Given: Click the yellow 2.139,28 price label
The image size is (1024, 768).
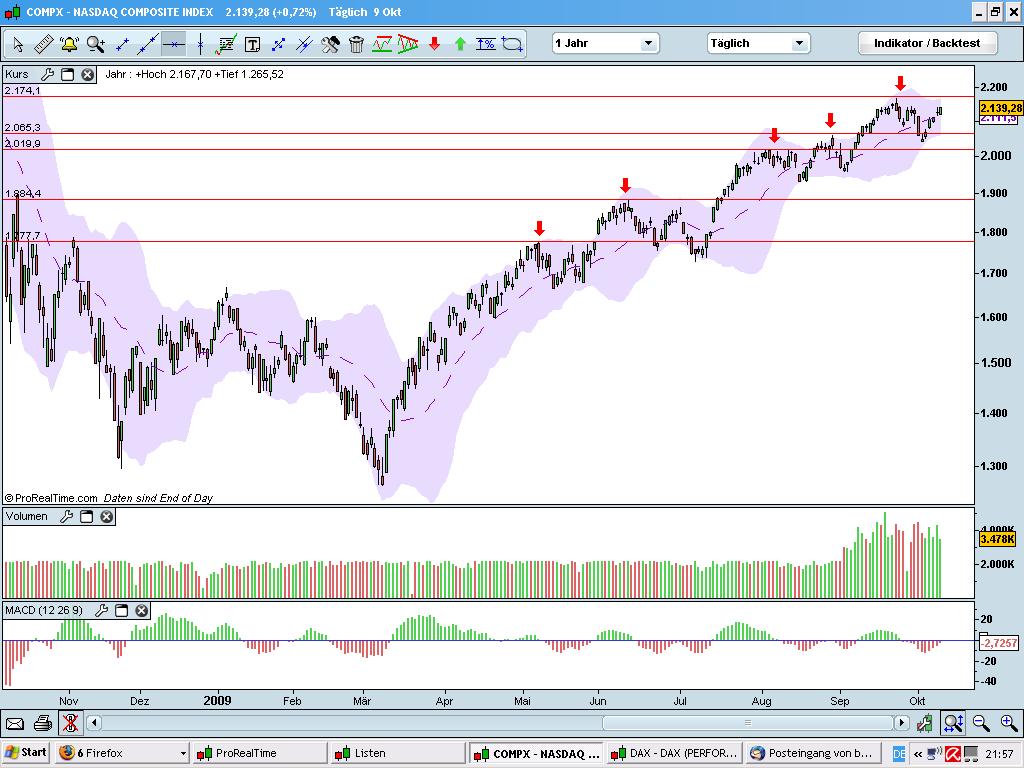Looking at the screenshot, I should (1001, 108).
